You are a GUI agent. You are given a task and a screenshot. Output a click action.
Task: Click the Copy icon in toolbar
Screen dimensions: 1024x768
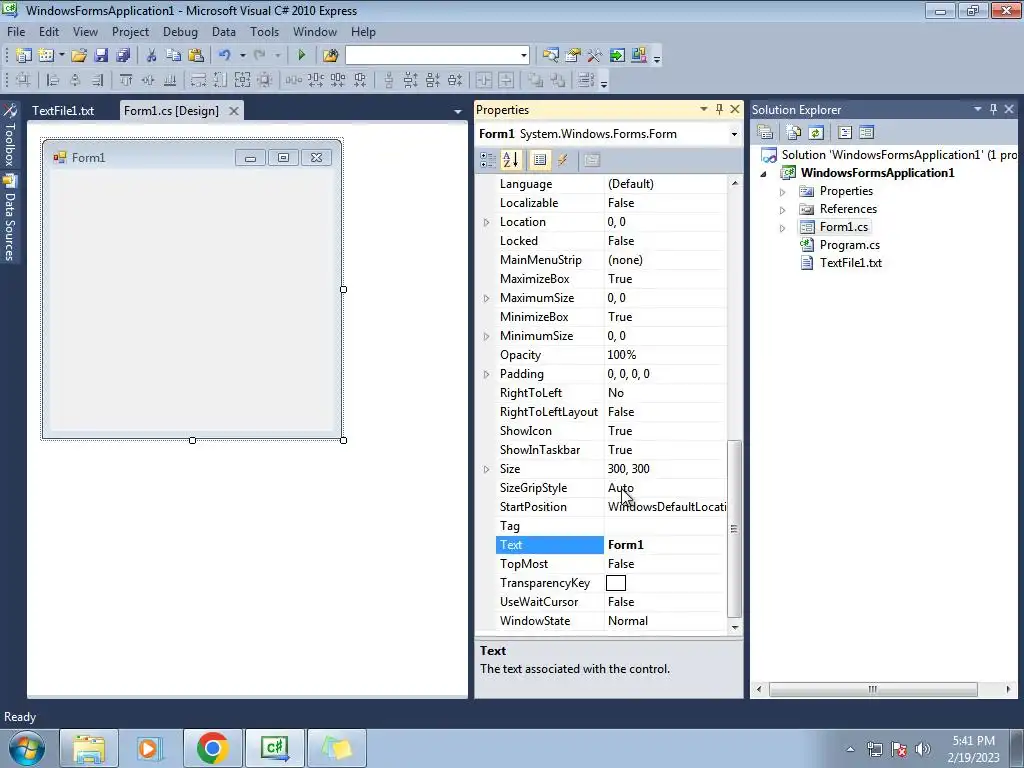tap(173, 56)
